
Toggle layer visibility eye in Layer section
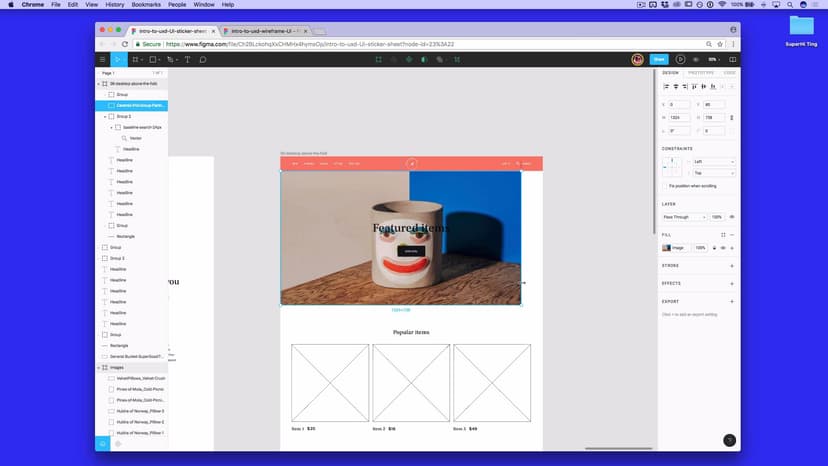point(732,217)
